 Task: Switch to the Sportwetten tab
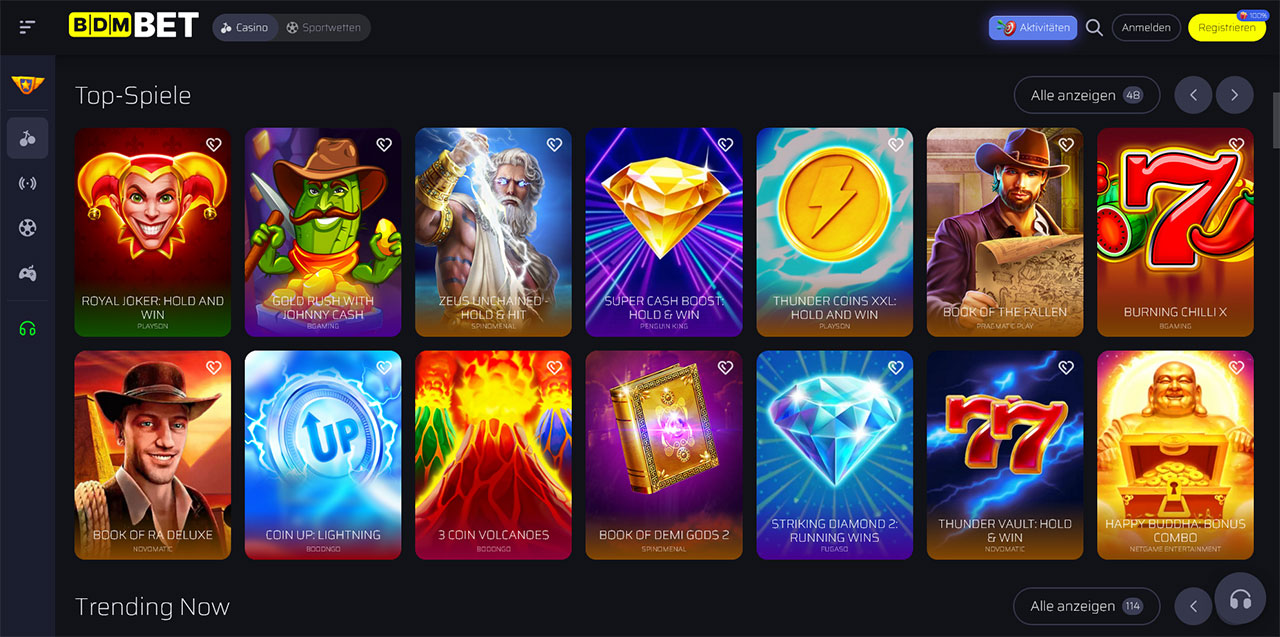pyautogui.click(x=323, y=27)
